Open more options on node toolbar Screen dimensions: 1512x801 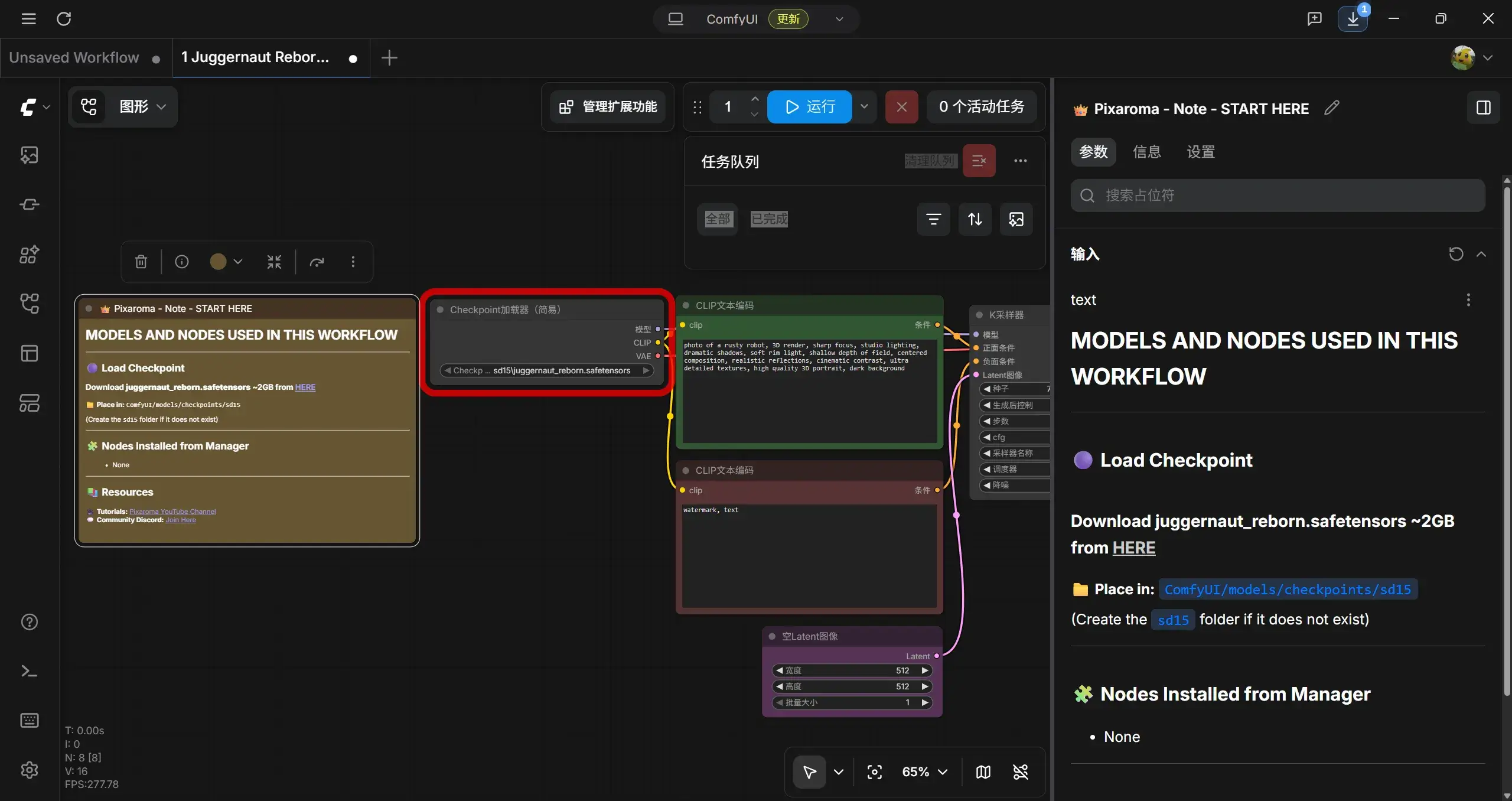(x=353, y=262)
